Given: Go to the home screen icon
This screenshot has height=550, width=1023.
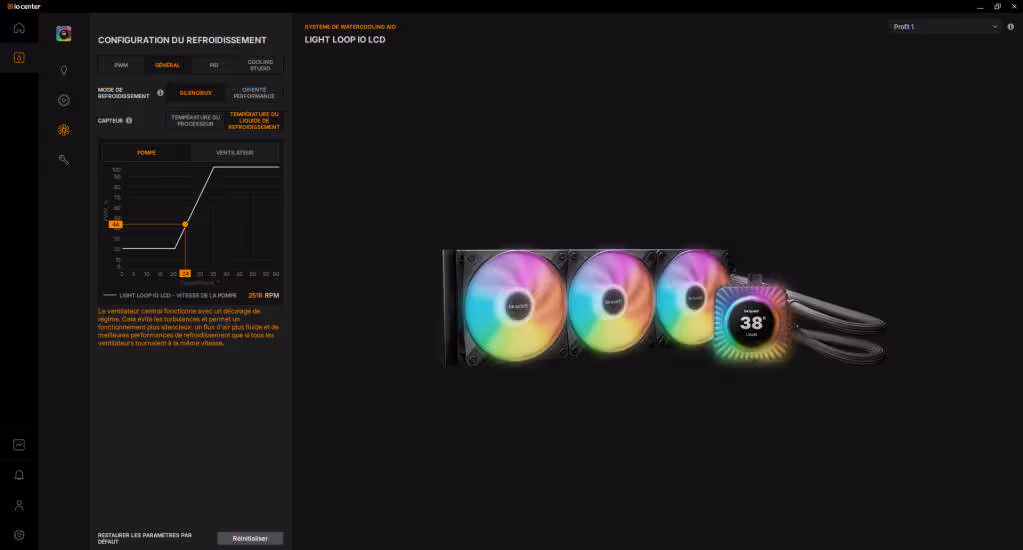Looking at the screenshot, I should [19, 27].
